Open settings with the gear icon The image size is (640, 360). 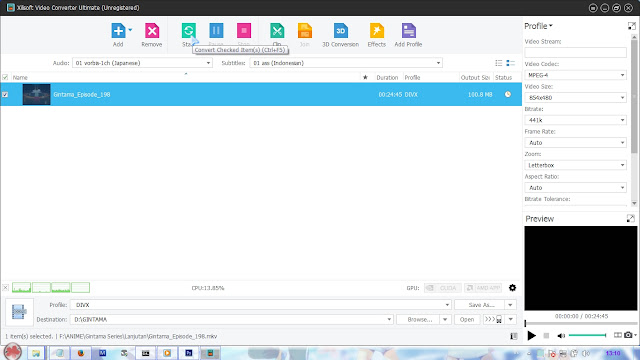tap(512, 288)
